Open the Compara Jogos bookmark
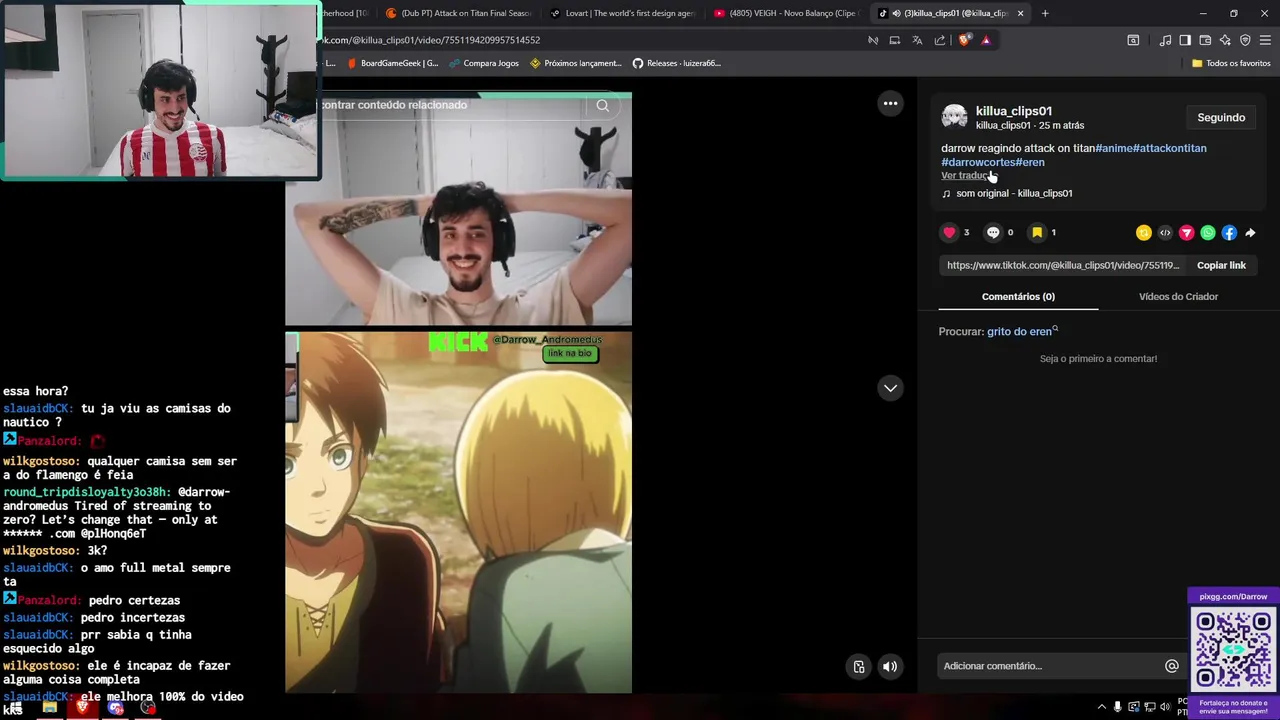 coord(484,63)
